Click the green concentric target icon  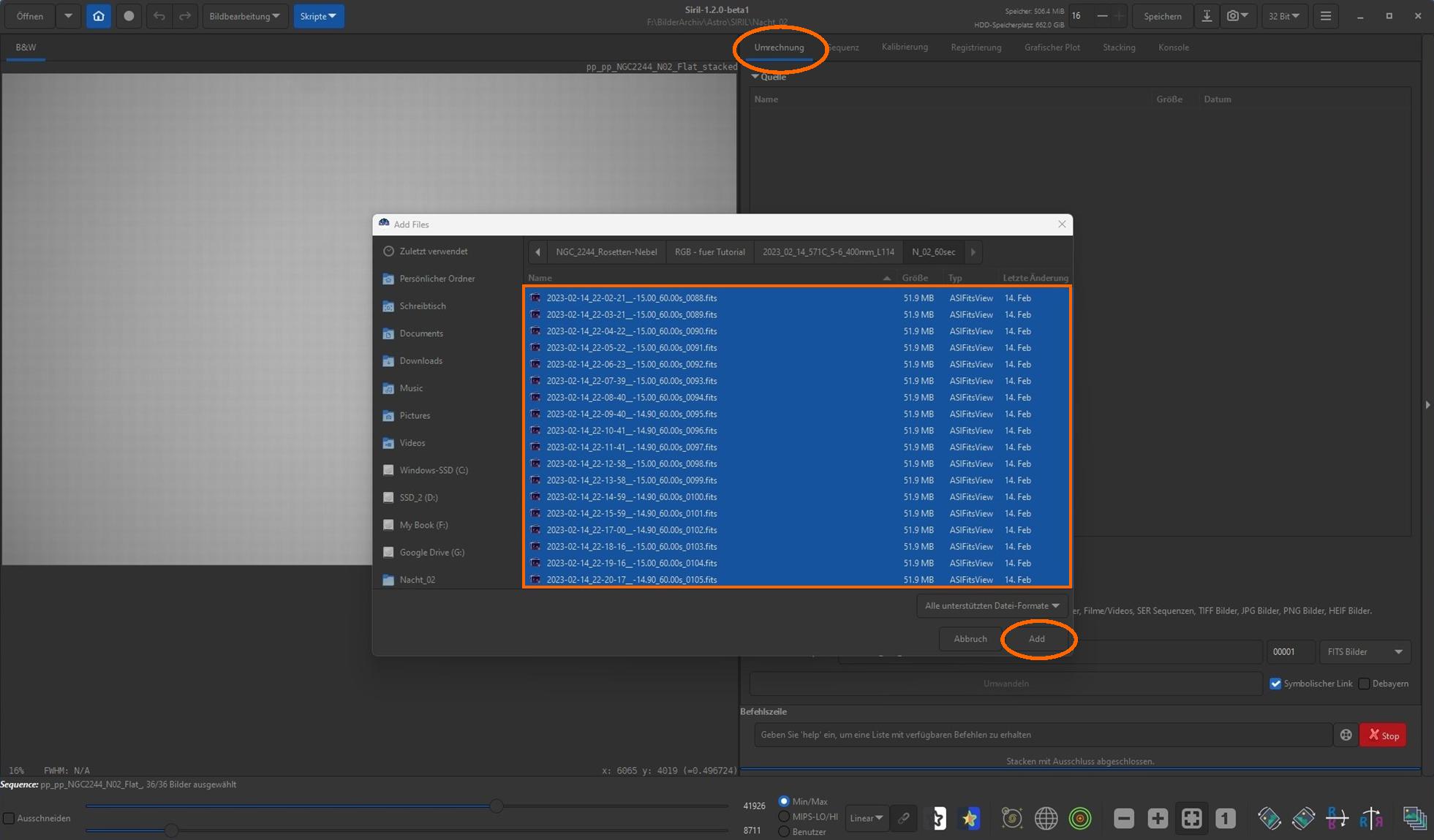coord(1080,818)
